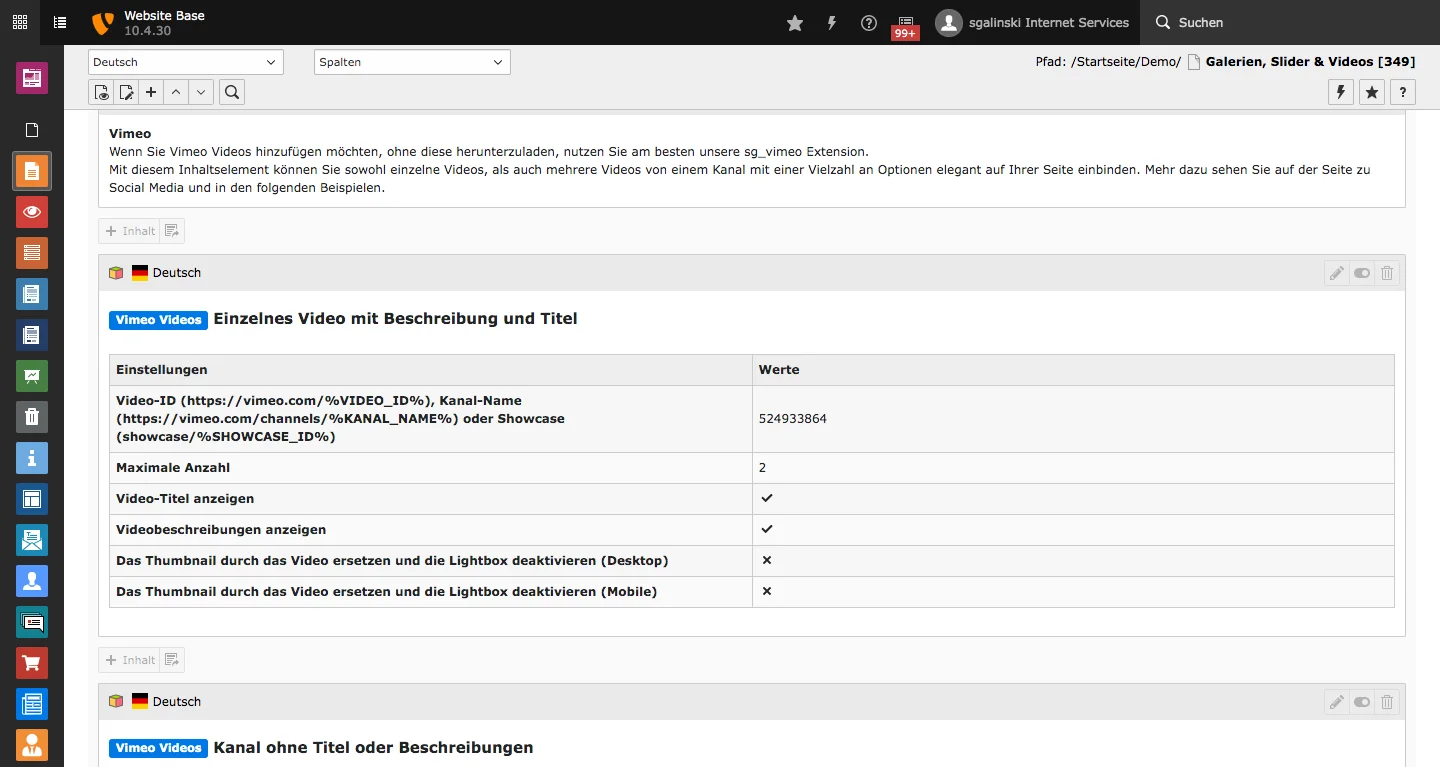Open the sgalinski Internet Services user menu
Viewport: 1440px width, 767px height.
coord(1032,22)
